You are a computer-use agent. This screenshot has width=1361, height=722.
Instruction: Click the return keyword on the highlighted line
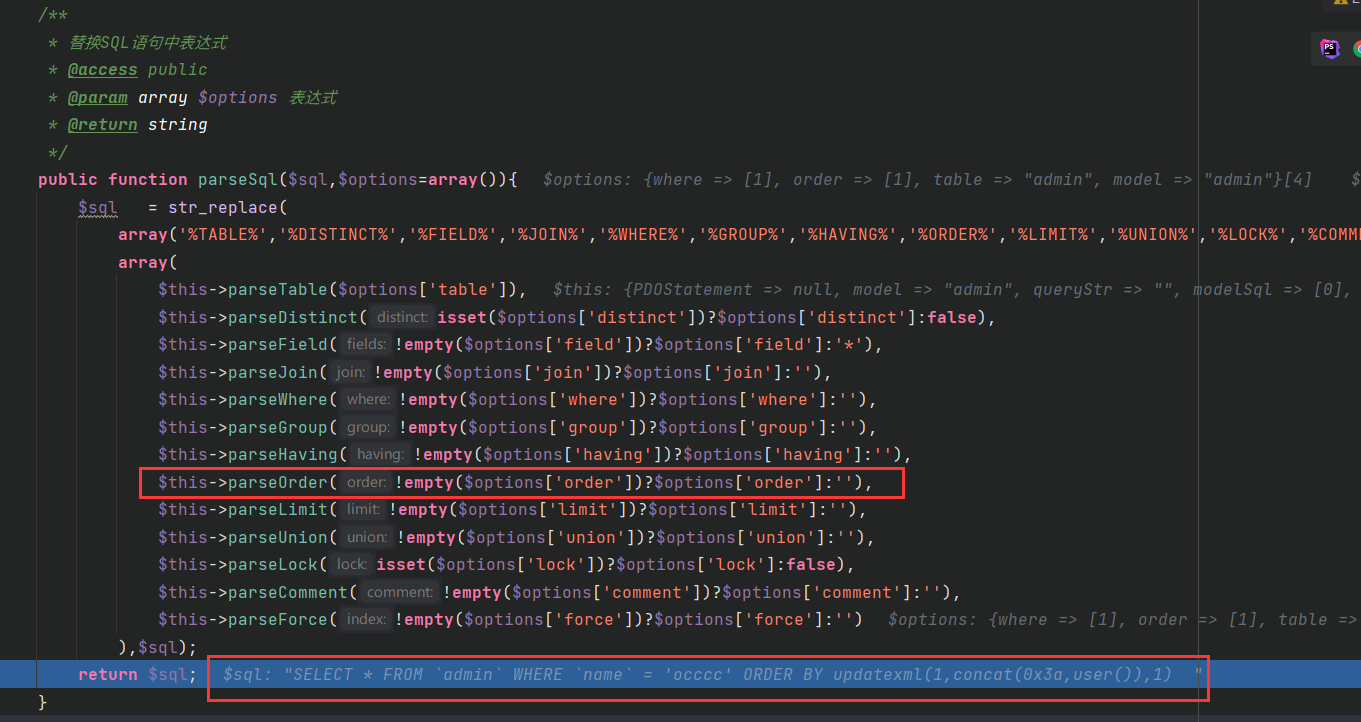108,675
